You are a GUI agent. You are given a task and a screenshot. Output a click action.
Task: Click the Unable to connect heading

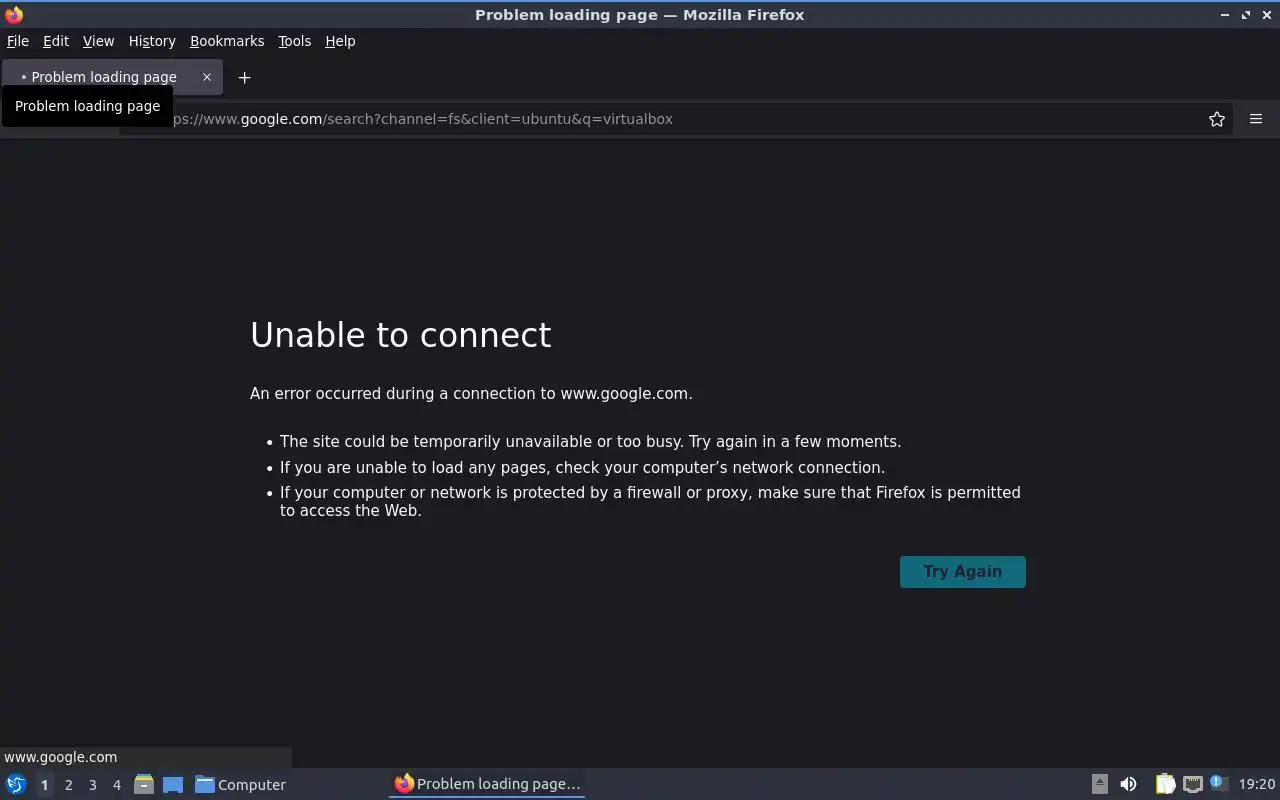click(400, 335)
